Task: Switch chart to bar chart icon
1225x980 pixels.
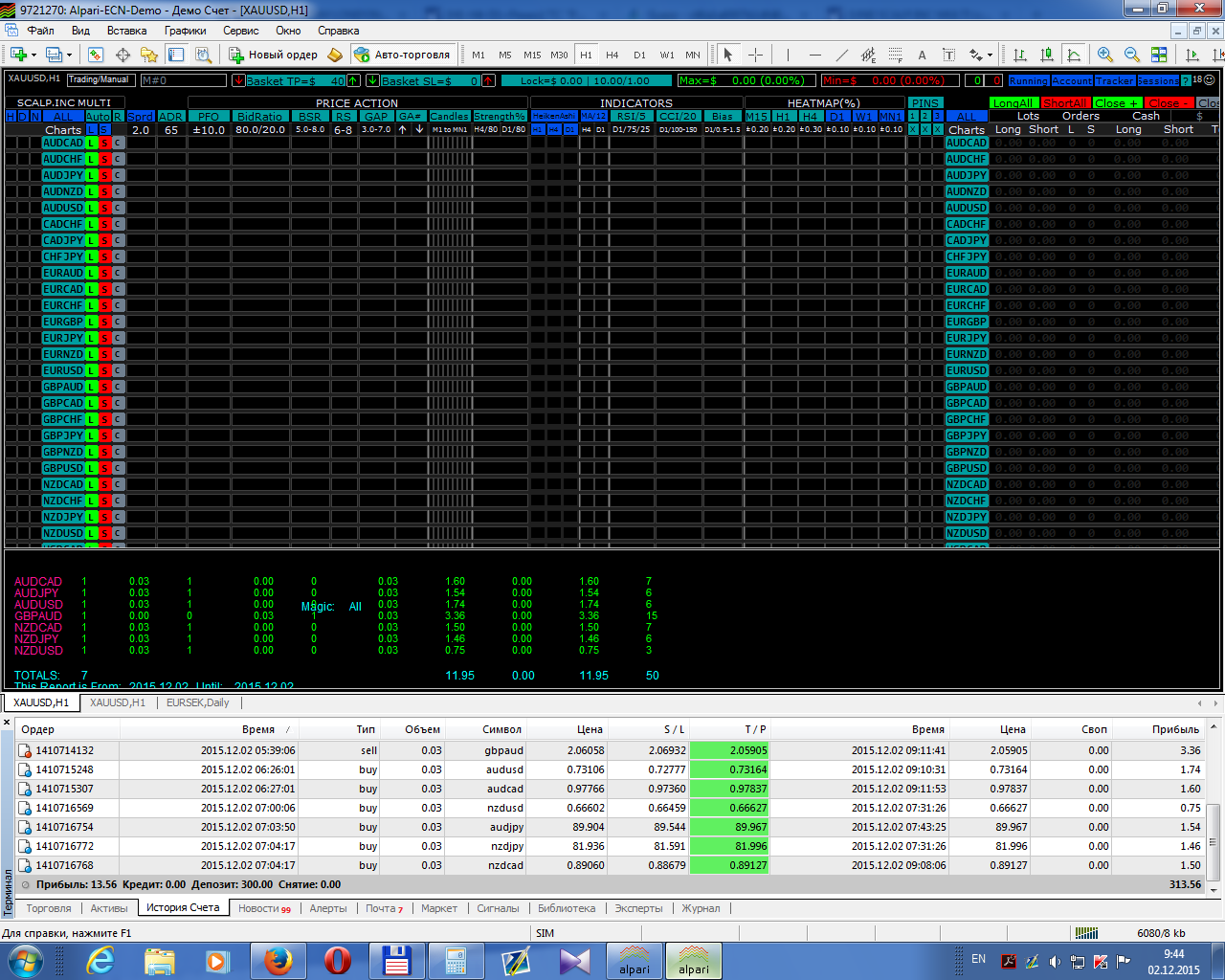Action: point(1020,55)
